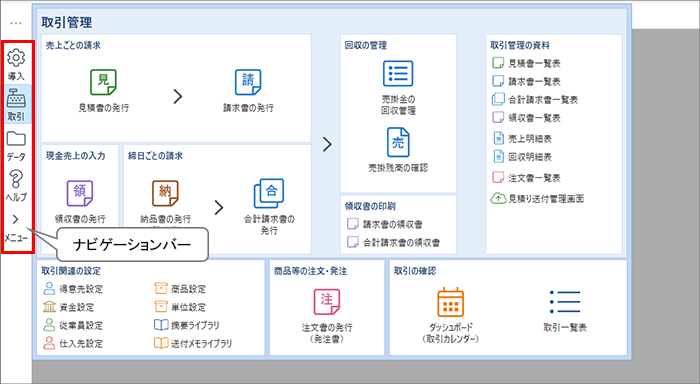Screen dimensions: 700x384
Task: Open ダッシュボード(取引カレンダー) calendar icon
Action: tap(450, 302)
